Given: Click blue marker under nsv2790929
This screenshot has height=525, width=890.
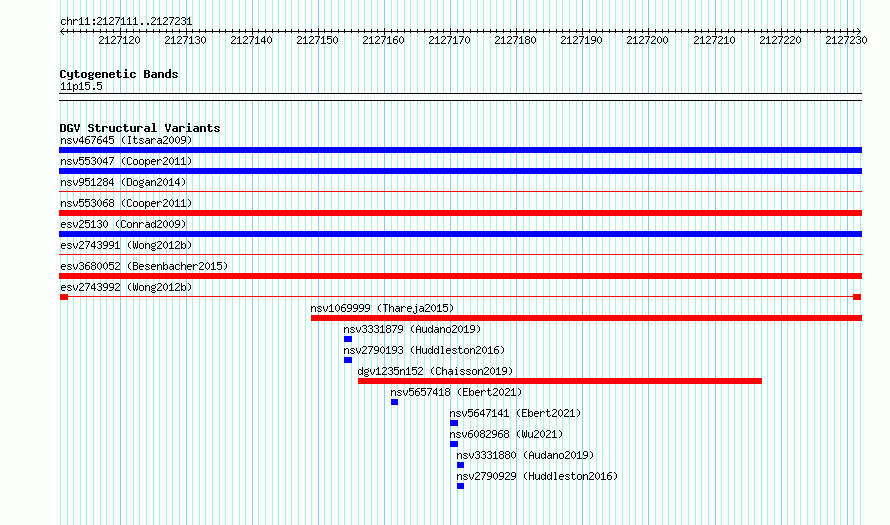Looking at the screenshot, I should (x=460, y=486).
